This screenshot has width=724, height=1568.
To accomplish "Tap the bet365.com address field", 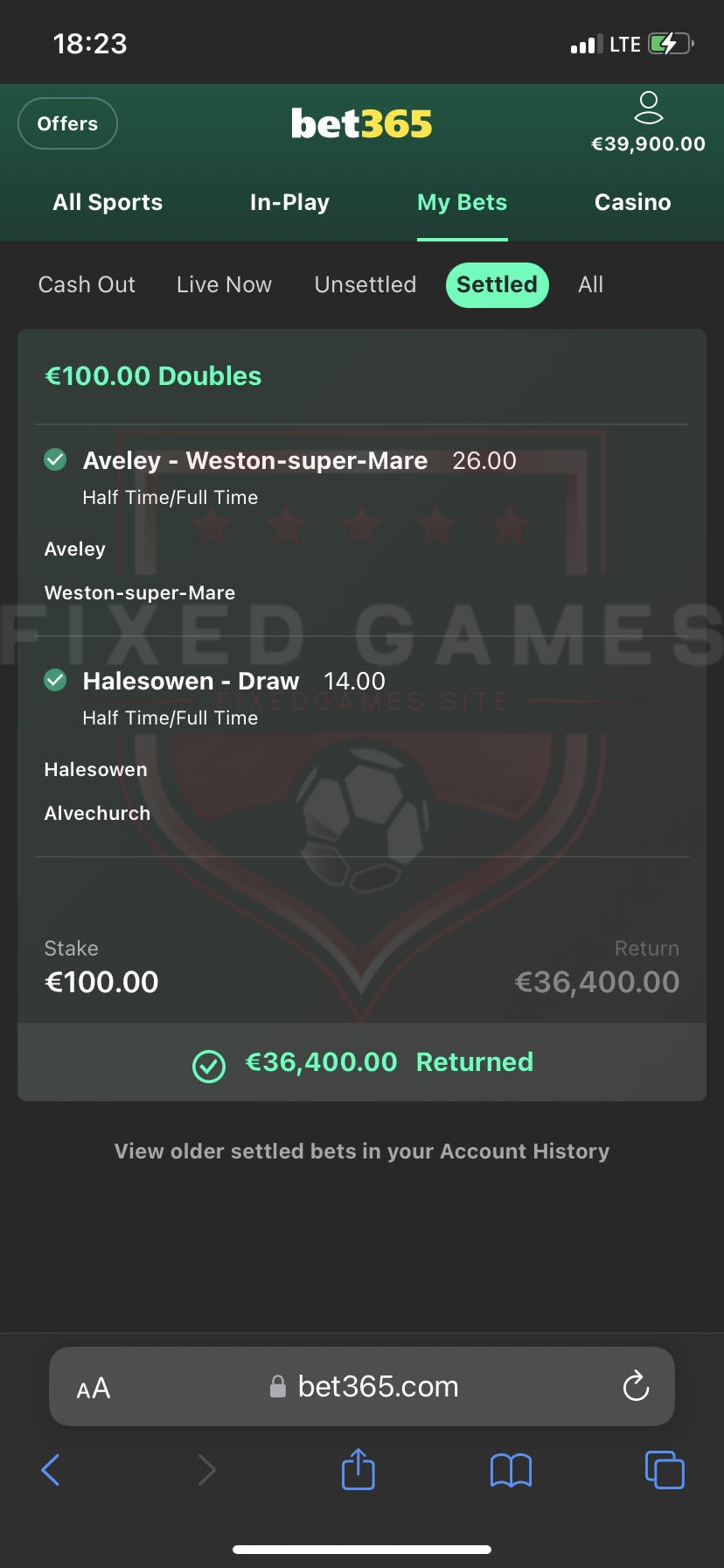I will pos(362,1386).
